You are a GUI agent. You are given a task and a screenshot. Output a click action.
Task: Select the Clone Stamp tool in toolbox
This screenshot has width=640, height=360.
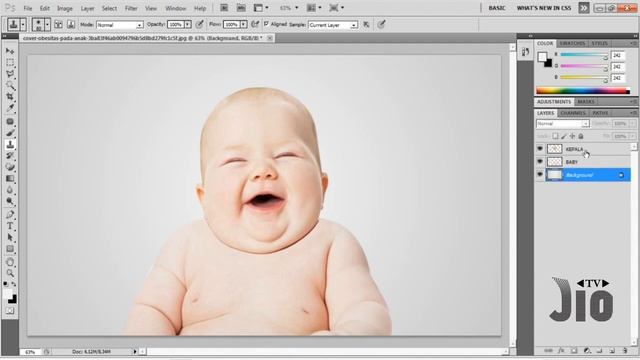(x=10, y=144)
